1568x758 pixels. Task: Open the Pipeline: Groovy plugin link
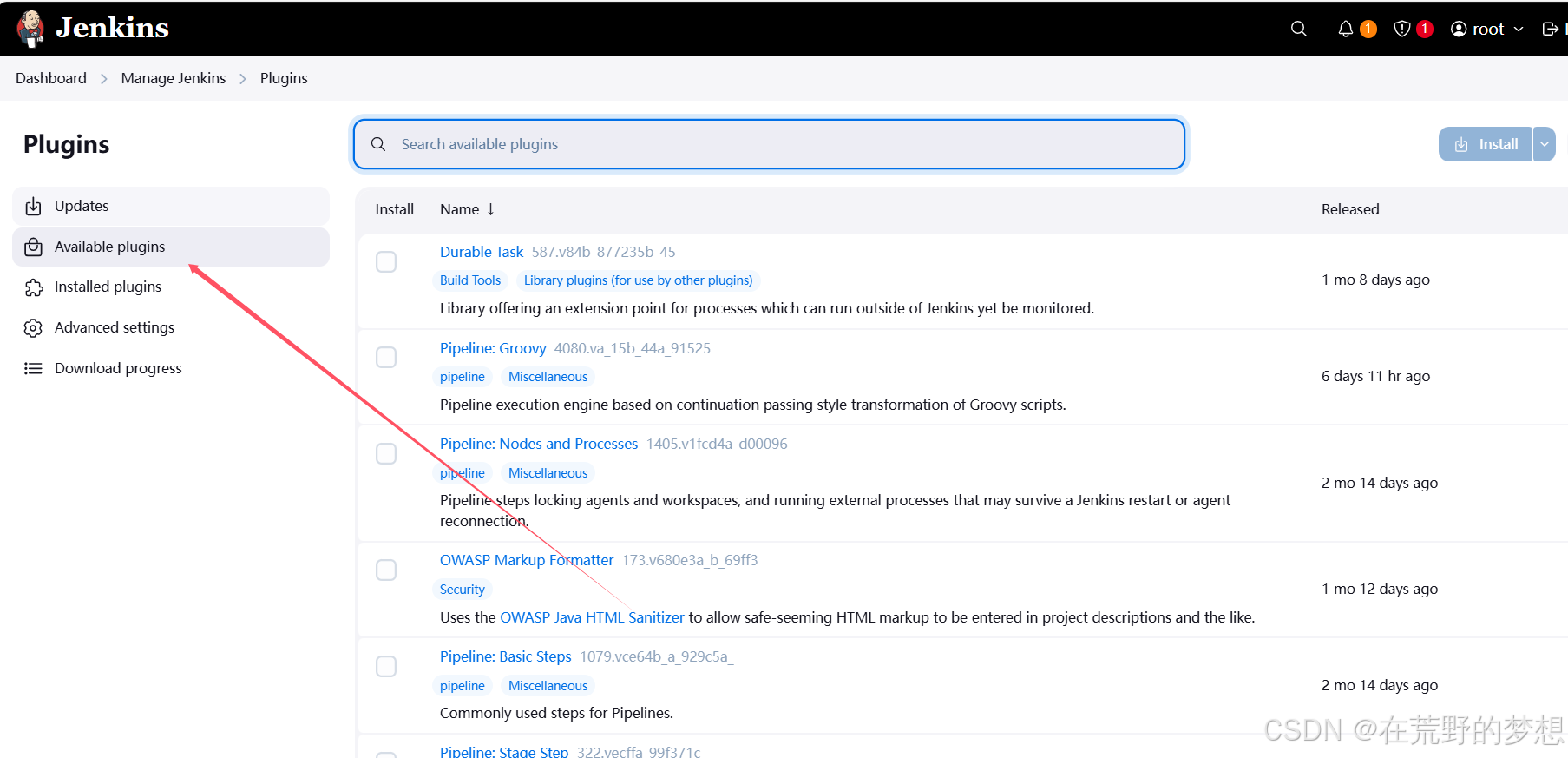493,348
